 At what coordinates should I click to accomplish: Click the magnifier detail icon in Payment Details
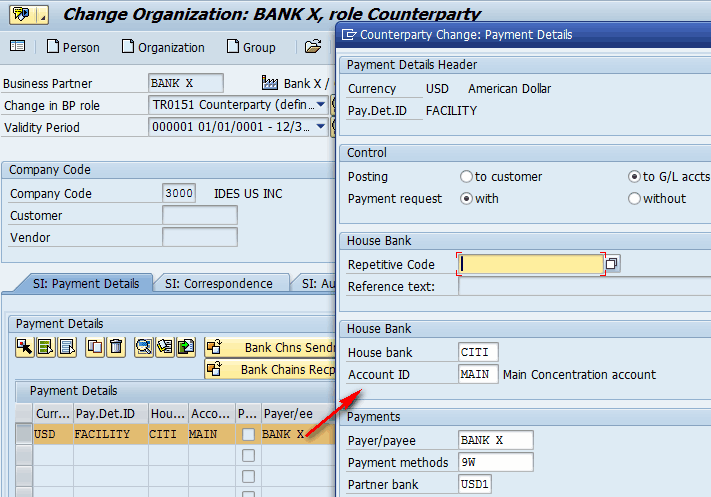tap(144, 347)
